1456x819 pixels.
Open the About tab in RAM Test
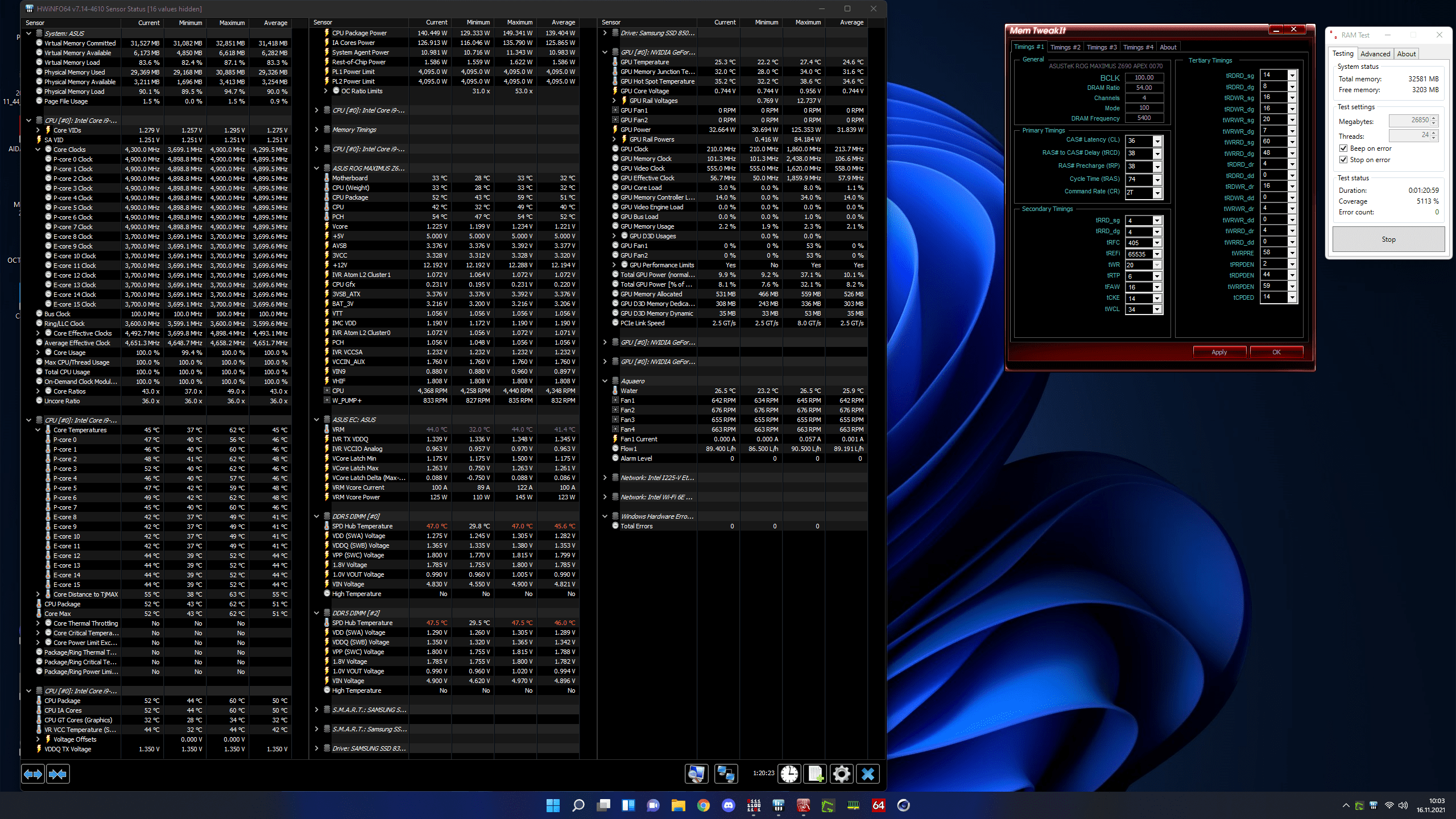click(1406, 54)
